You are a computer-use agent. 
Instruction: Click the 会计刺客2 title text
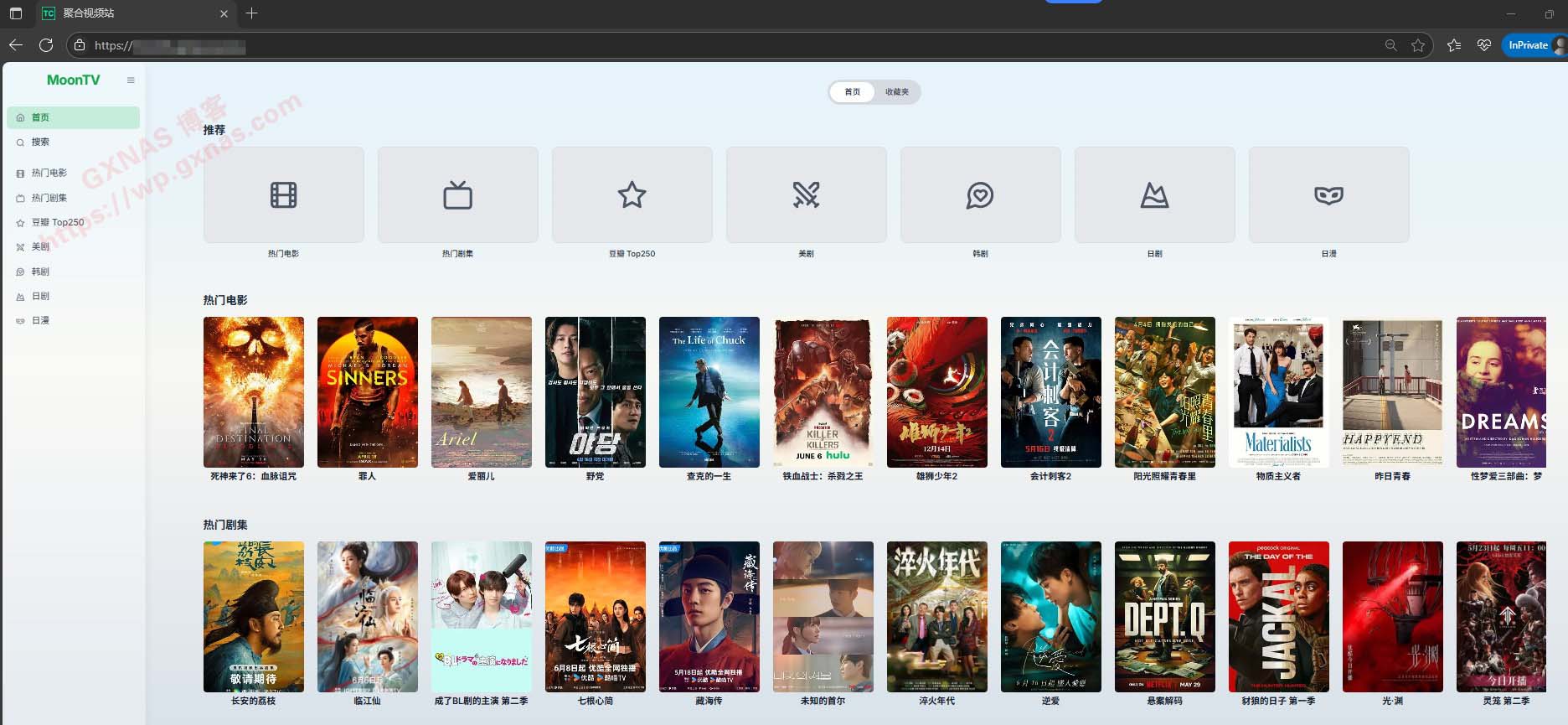pyautogui.click(x=1051, y=476)
